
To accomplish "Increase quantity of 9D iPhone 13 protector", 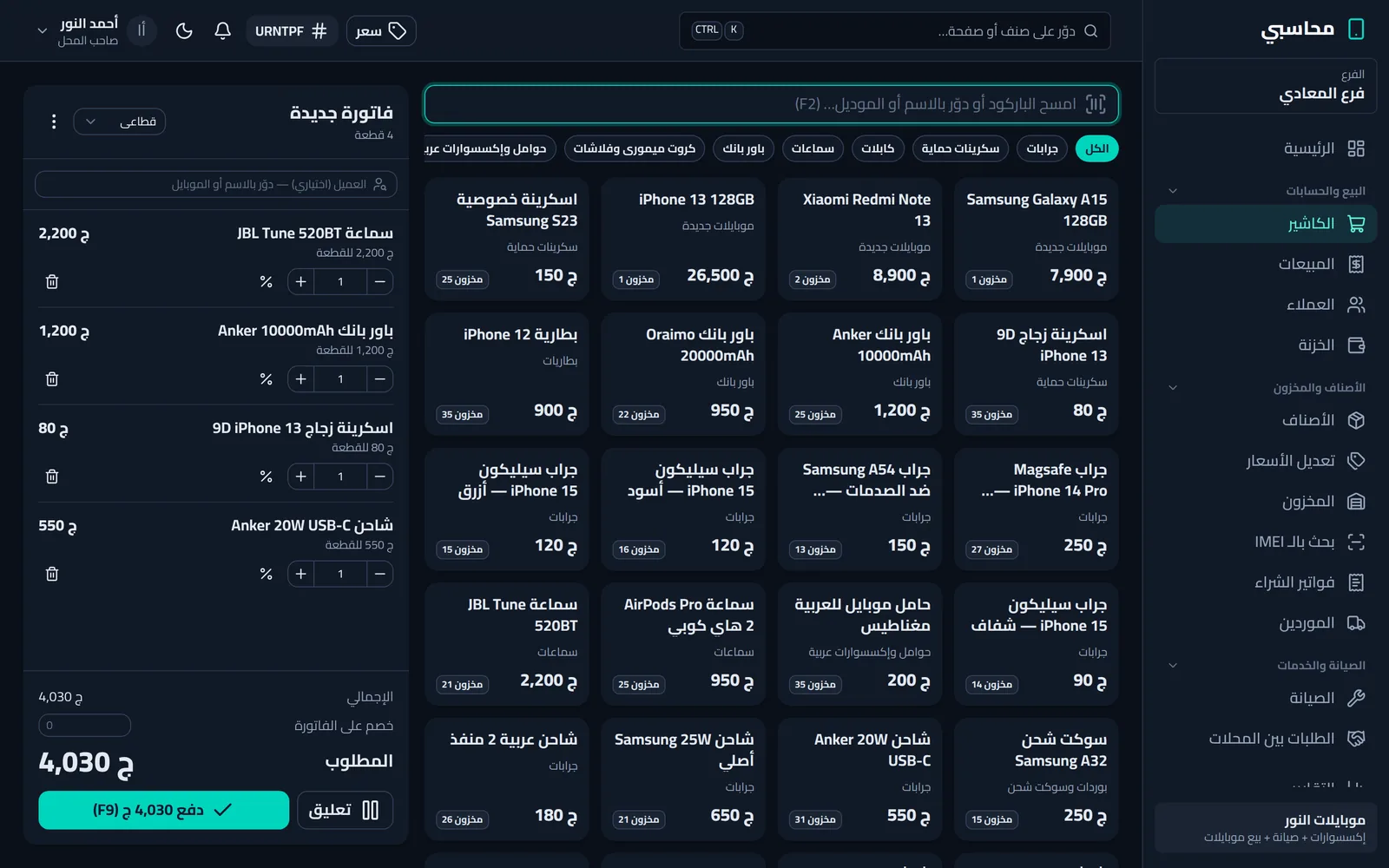I will [x=300, y=477].
